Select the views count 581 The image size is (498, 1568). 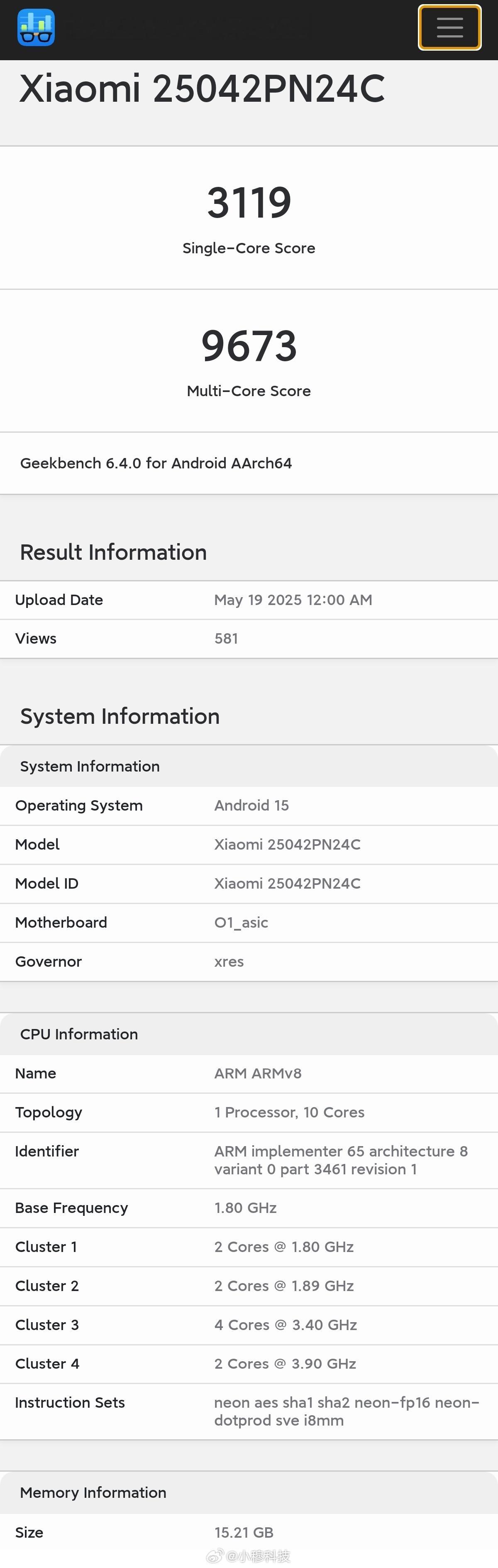tap(226, 639)
